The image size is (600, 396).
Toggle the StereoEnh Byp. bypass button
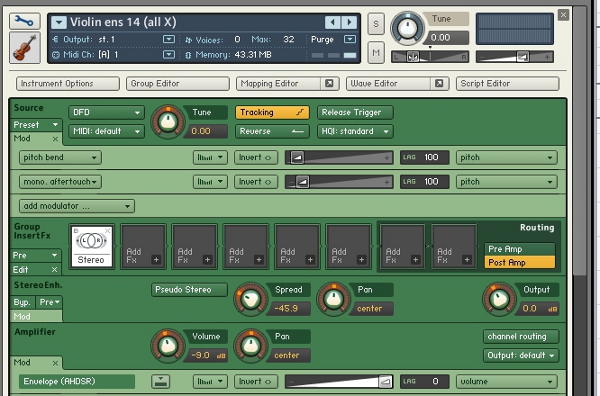23,302
